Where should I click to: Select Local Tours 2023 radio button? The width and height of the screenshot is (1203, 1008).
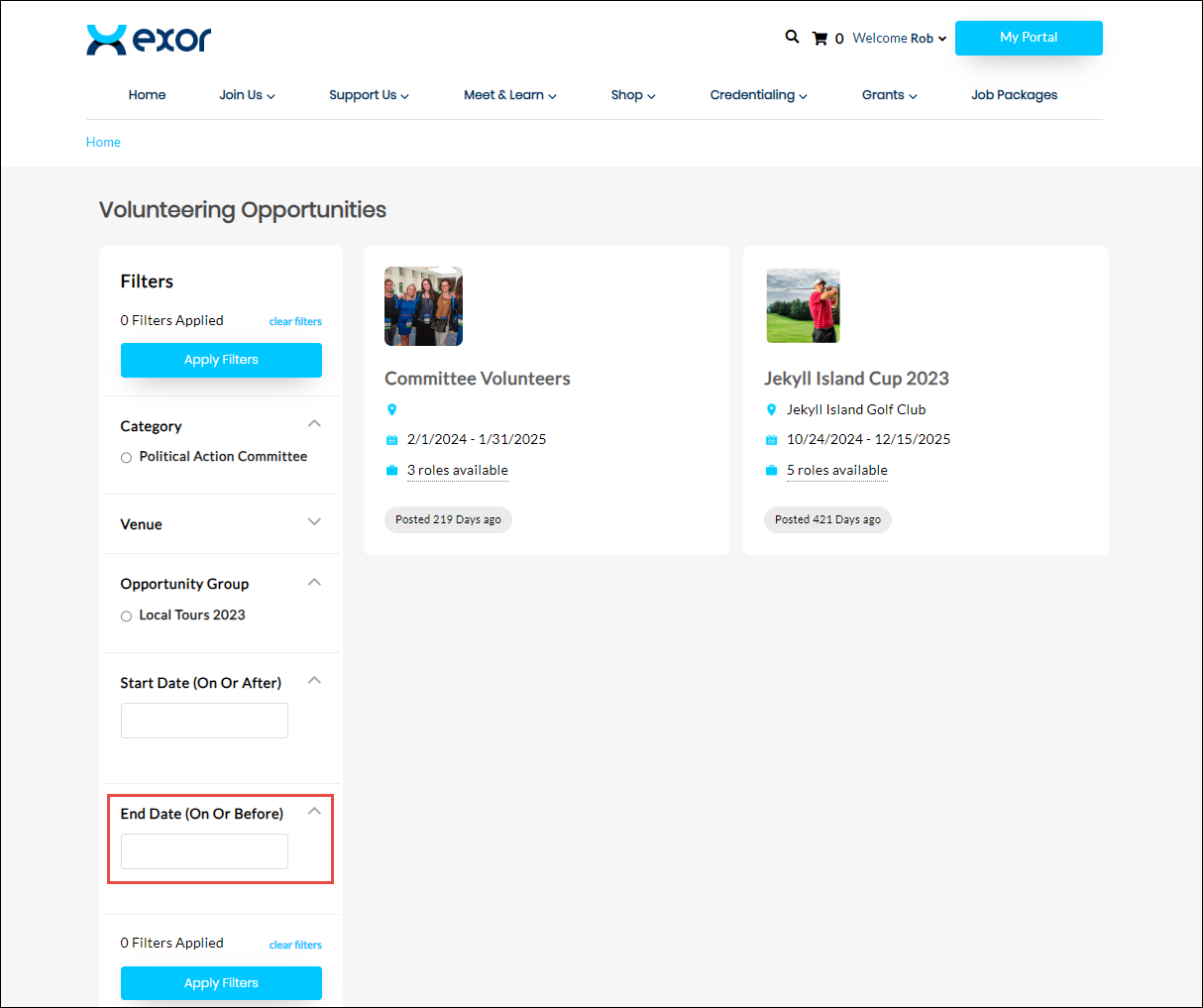pos(126,616)
